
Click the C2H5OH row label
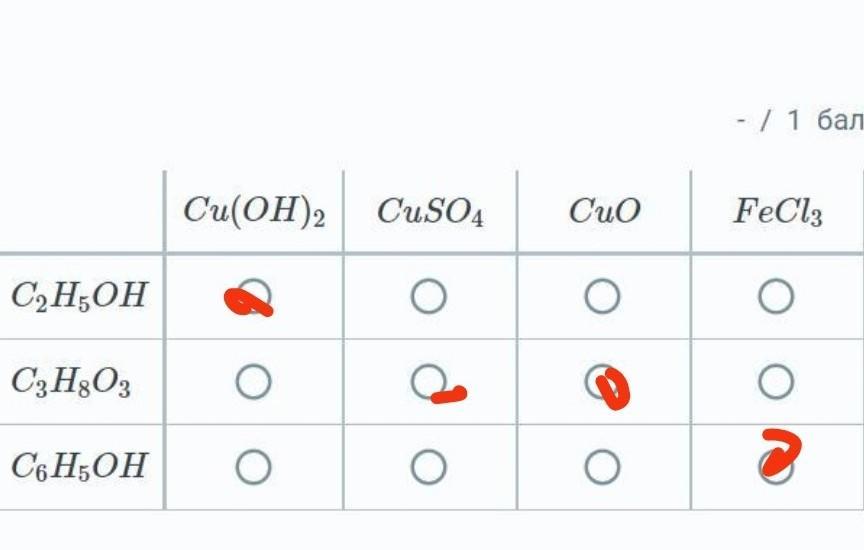point(80,296)
